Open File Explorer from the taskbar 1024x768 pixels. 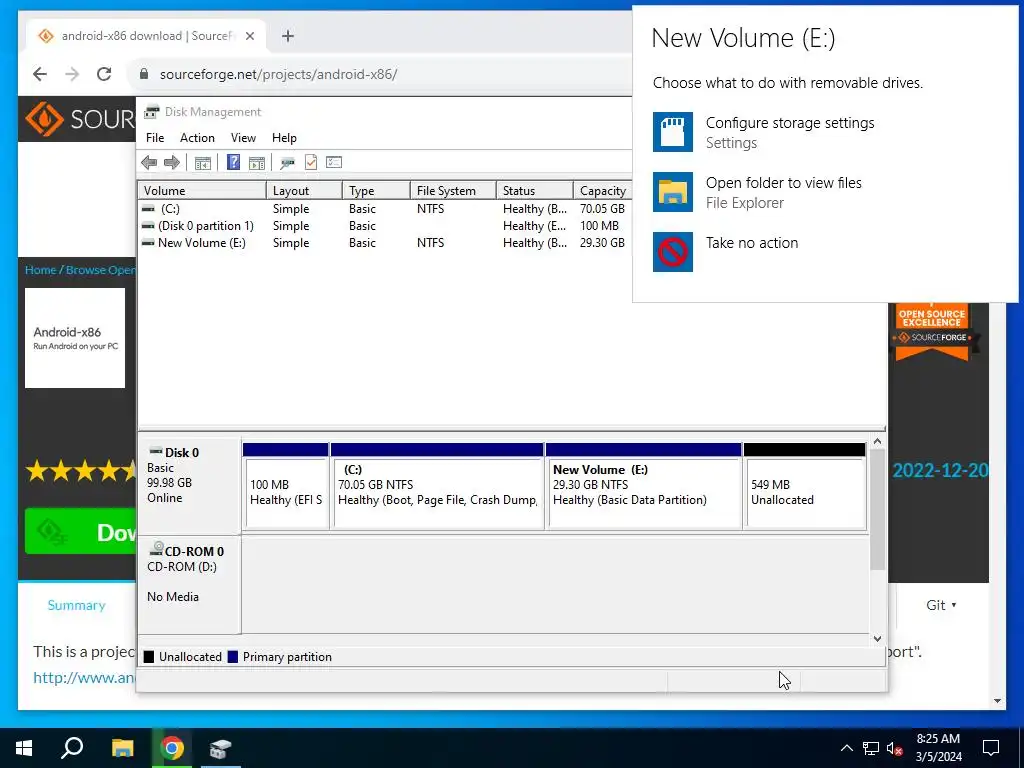pos(122,748)
